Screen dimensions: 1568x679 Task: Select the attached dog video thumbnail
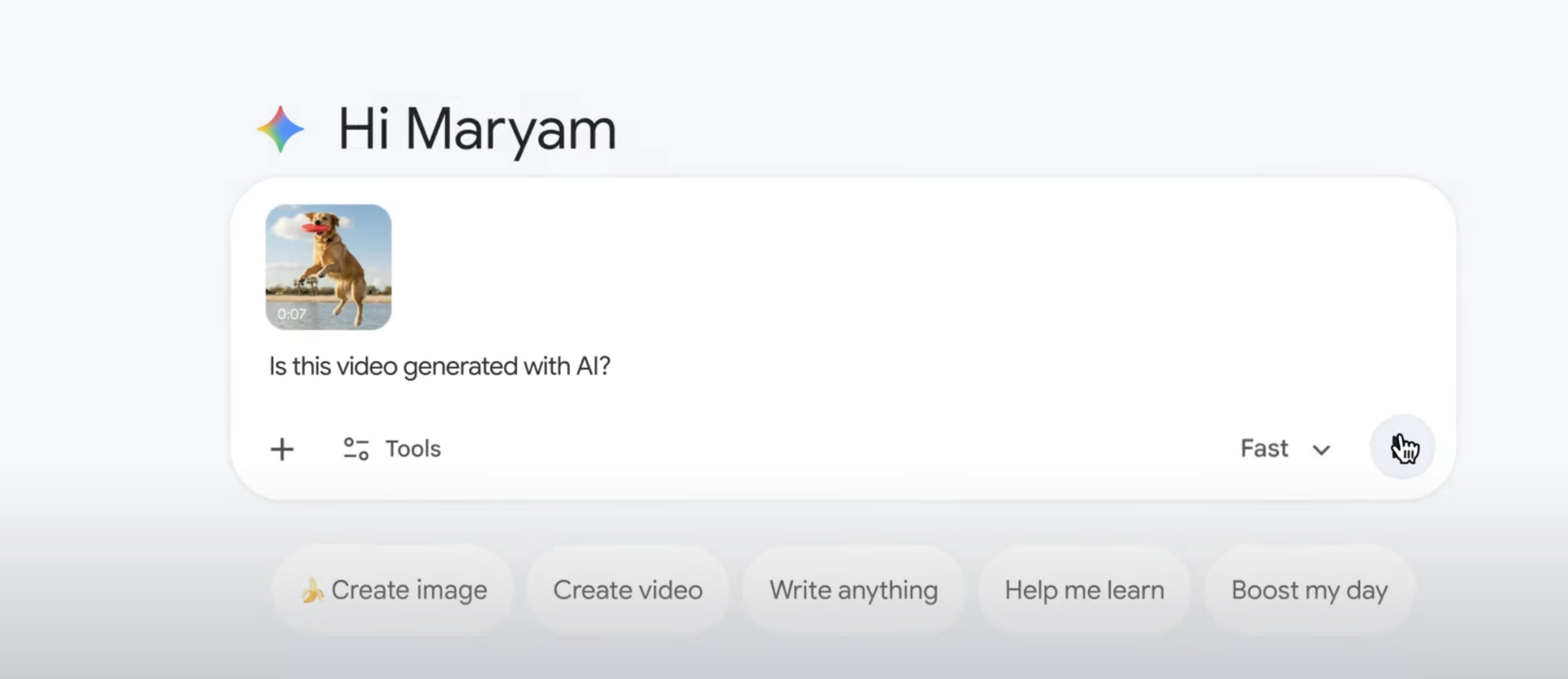point(328,268)
